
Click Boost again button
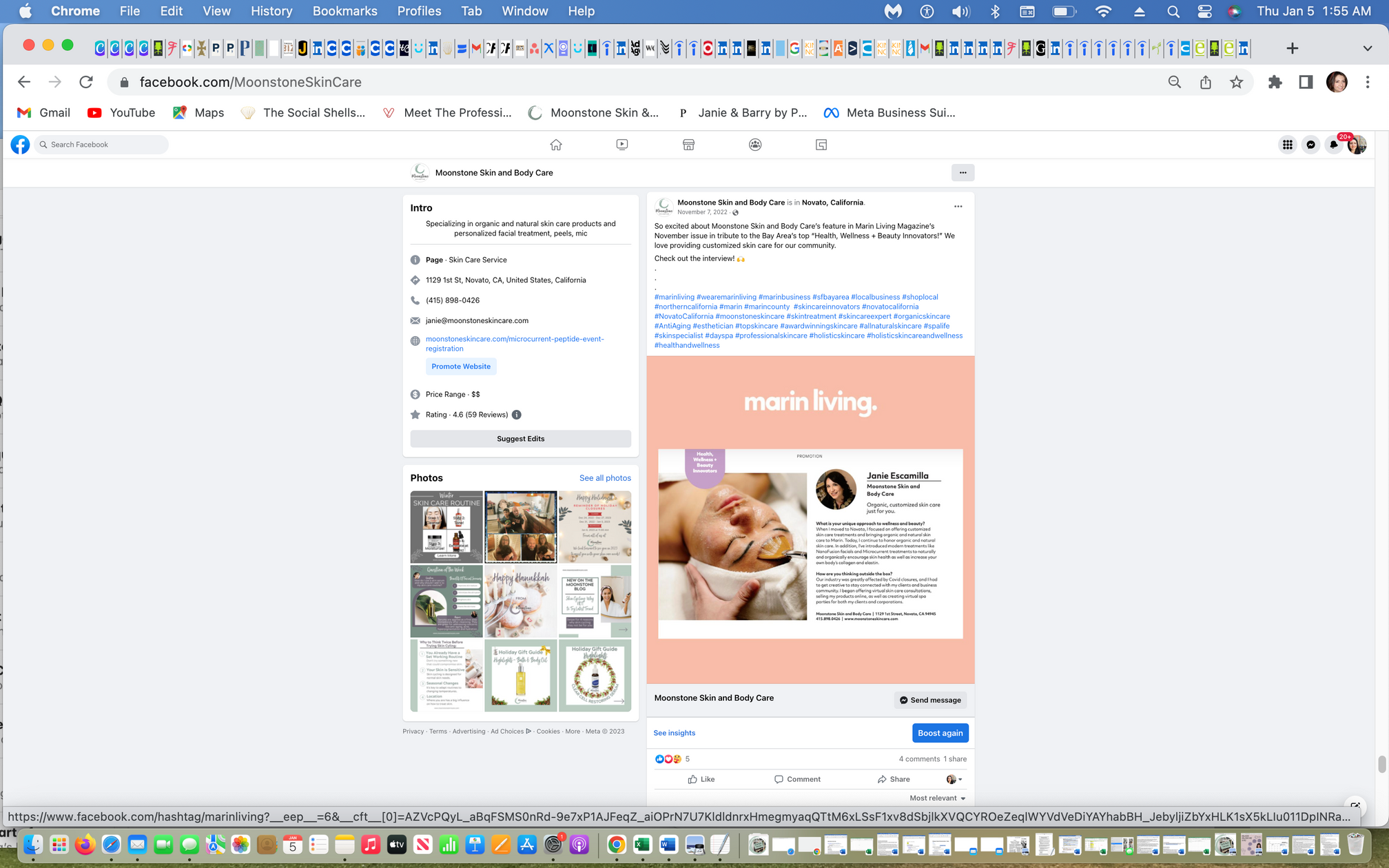tap(940, 733)
